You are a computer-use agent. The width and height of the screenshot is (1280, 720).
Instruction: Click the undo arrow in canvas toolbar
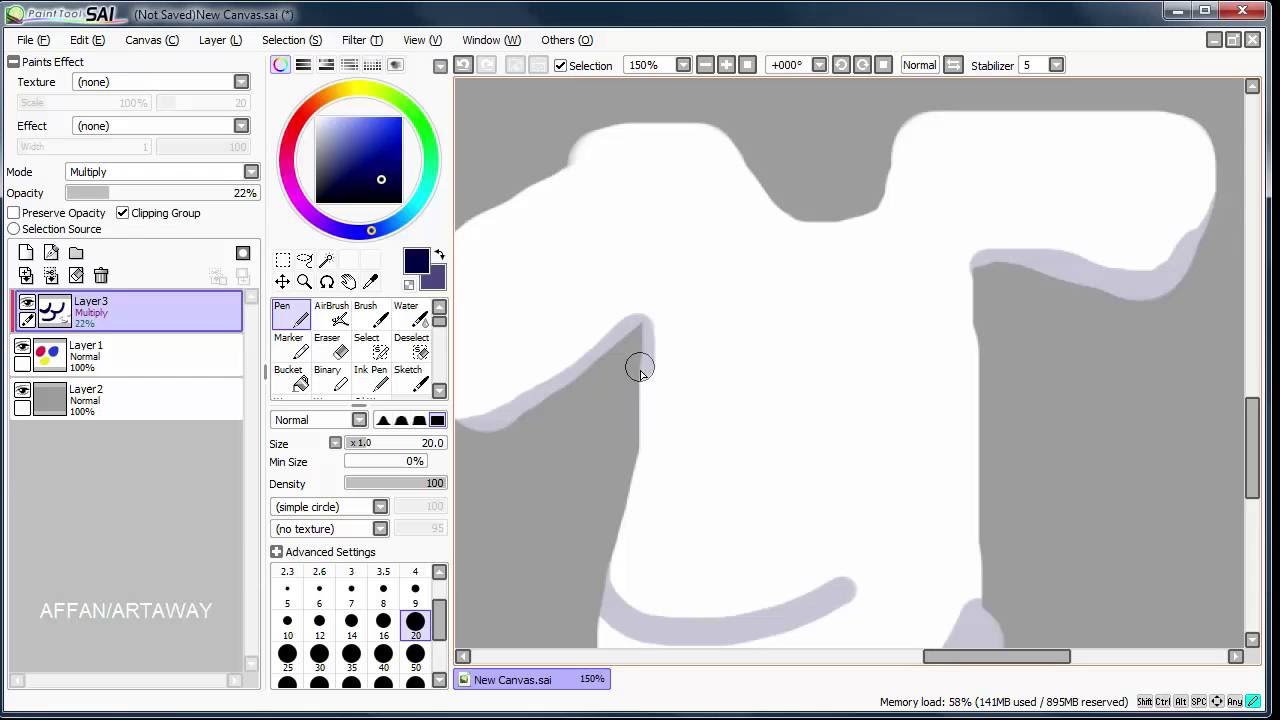463,65
